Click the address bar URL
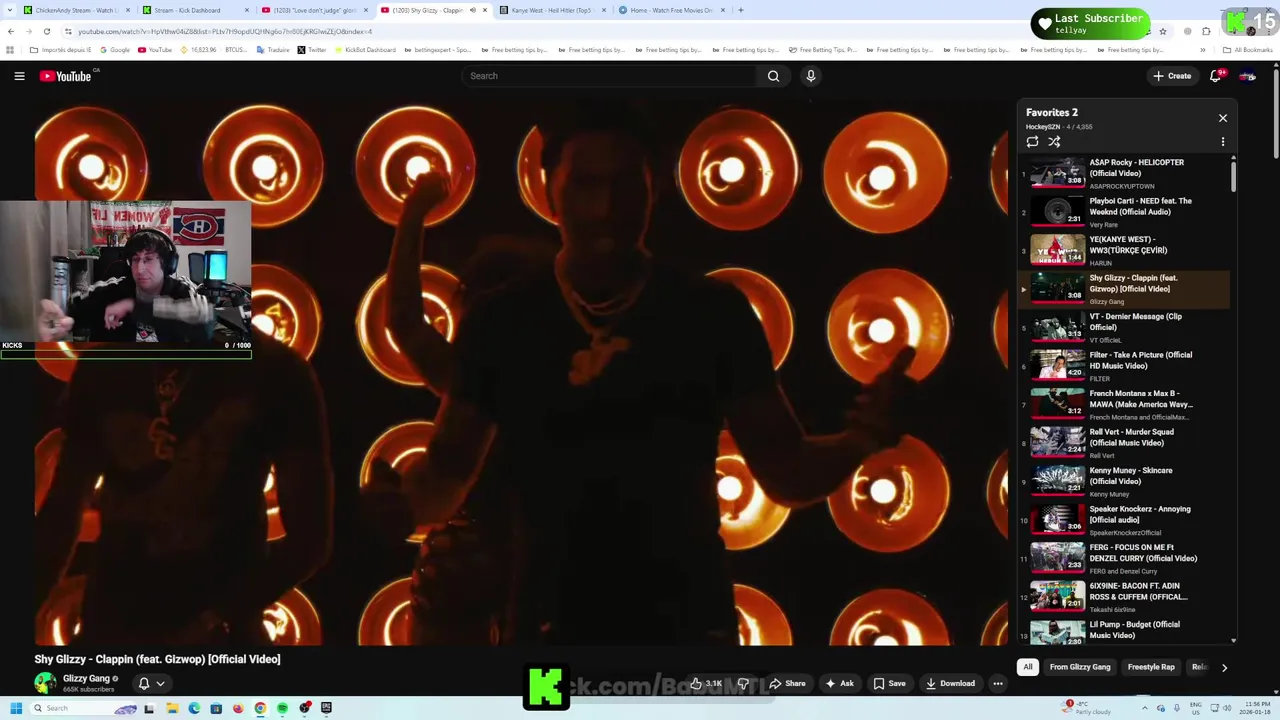 coord(225,31)
